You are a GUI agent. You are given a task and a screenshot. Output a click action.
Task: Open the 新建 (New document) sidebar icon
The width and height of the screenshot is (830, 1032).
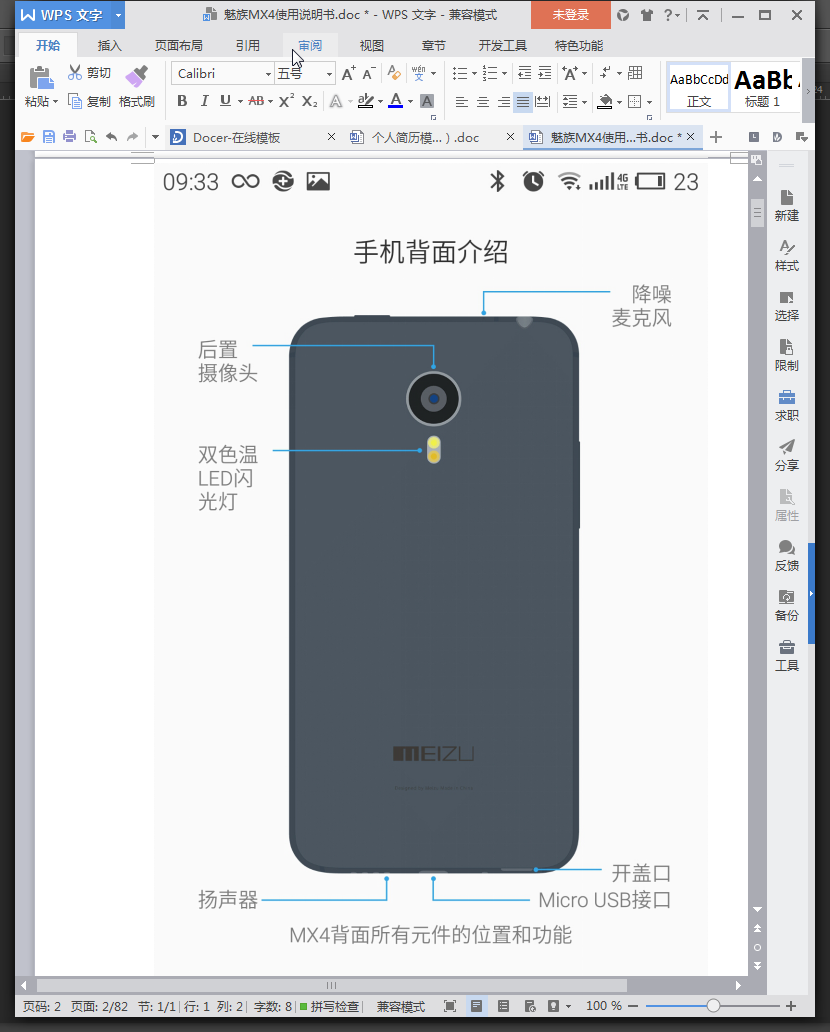pyautogui.click(x=786, y=205)
